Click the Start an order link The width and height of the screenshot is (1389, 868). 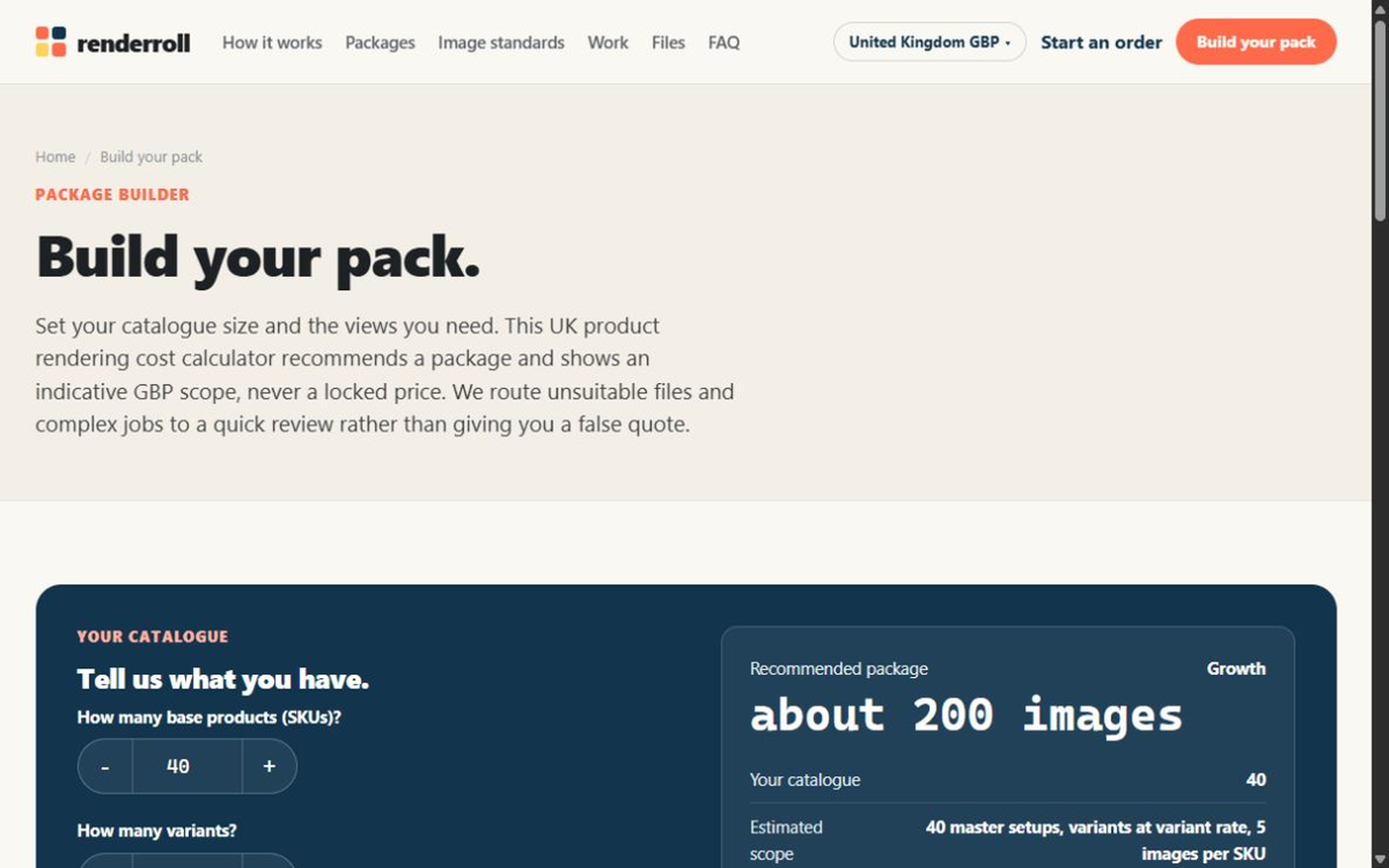click(1101, 42)
